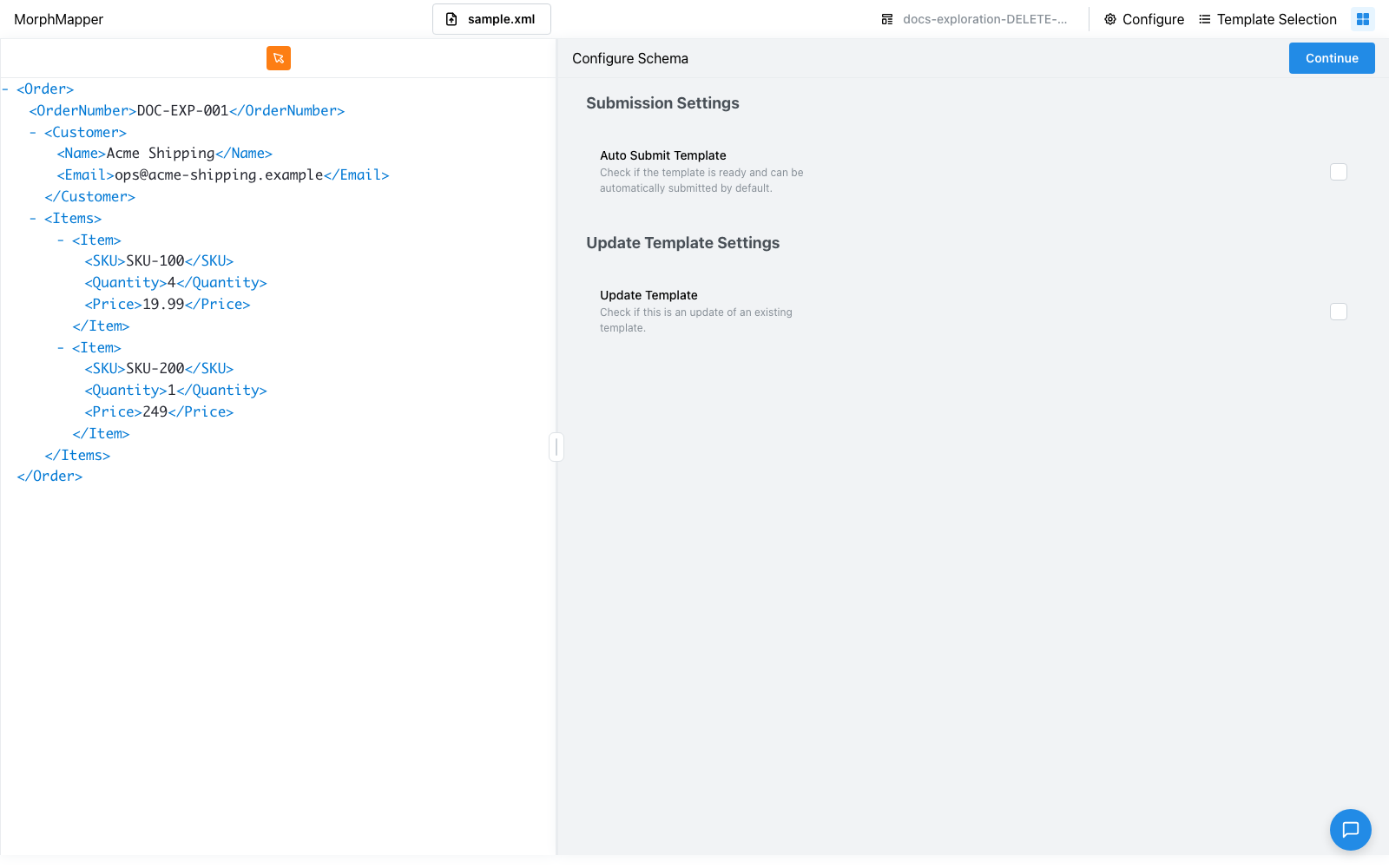Open the chat support bubble icon
This screenshot has height=868, width=1389.
coord(1351,830)
